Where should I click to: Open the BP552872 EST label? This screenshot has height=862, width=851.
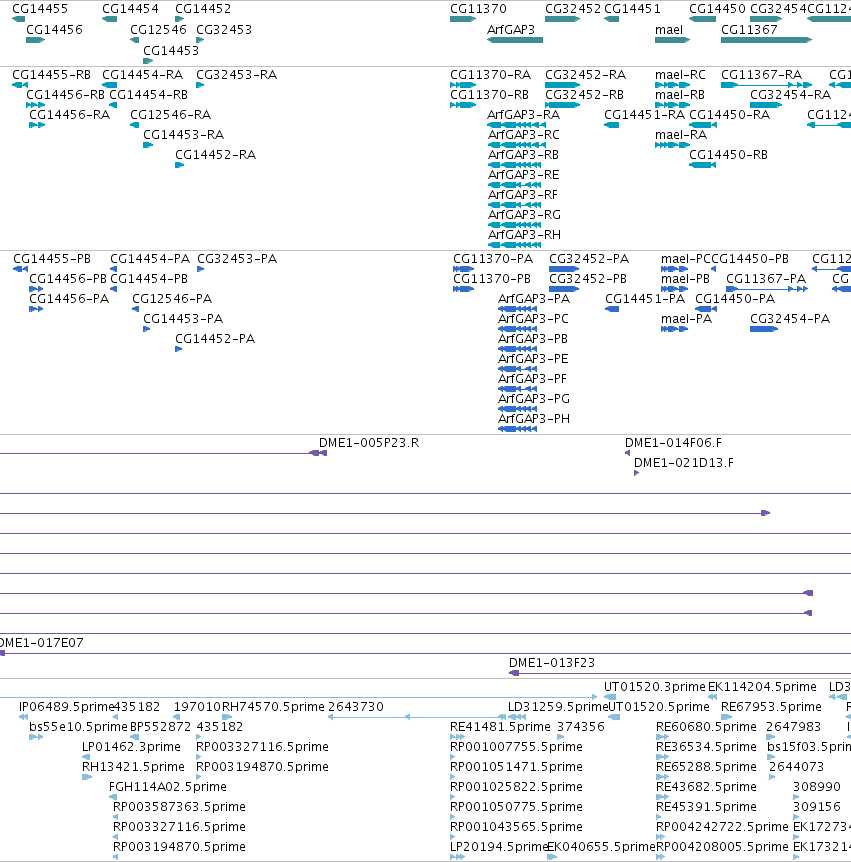161,727
